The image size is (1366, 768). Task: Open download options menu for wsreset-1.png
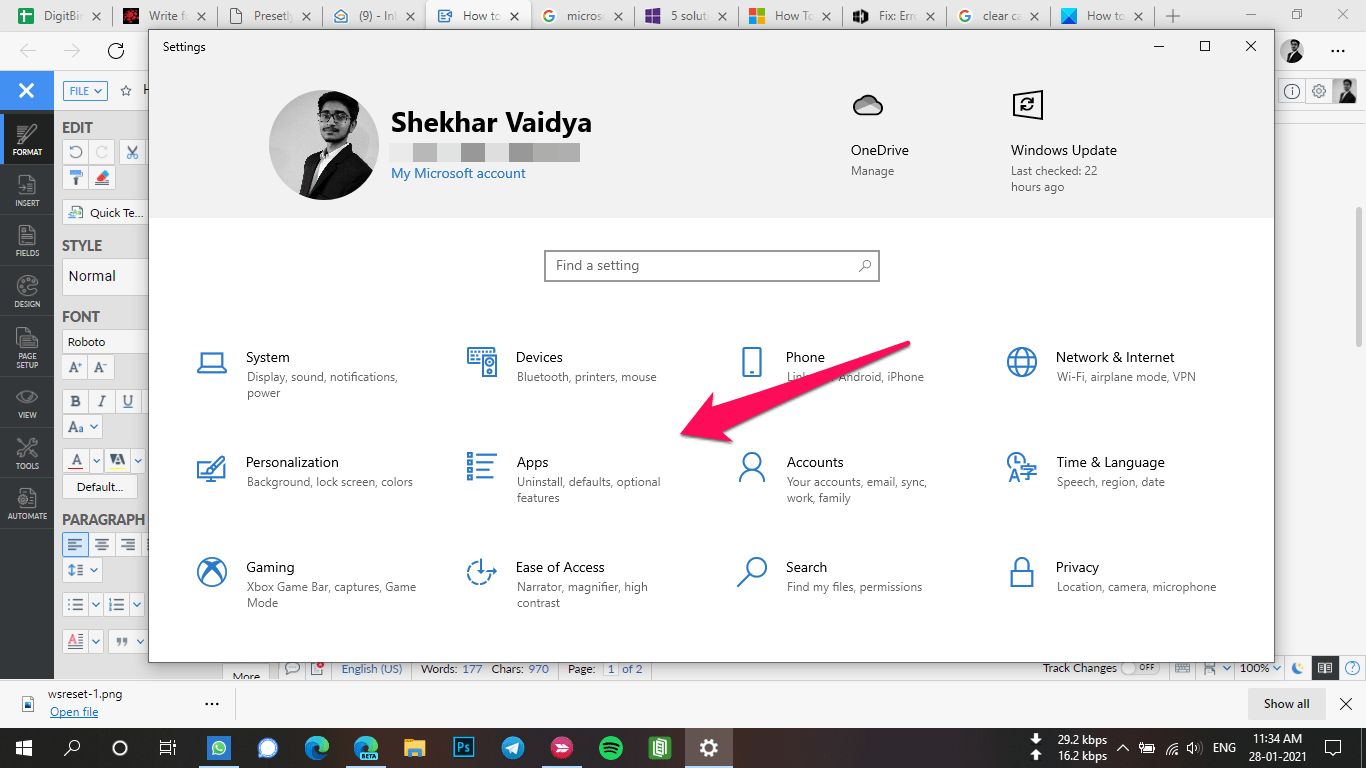point(211,704)
